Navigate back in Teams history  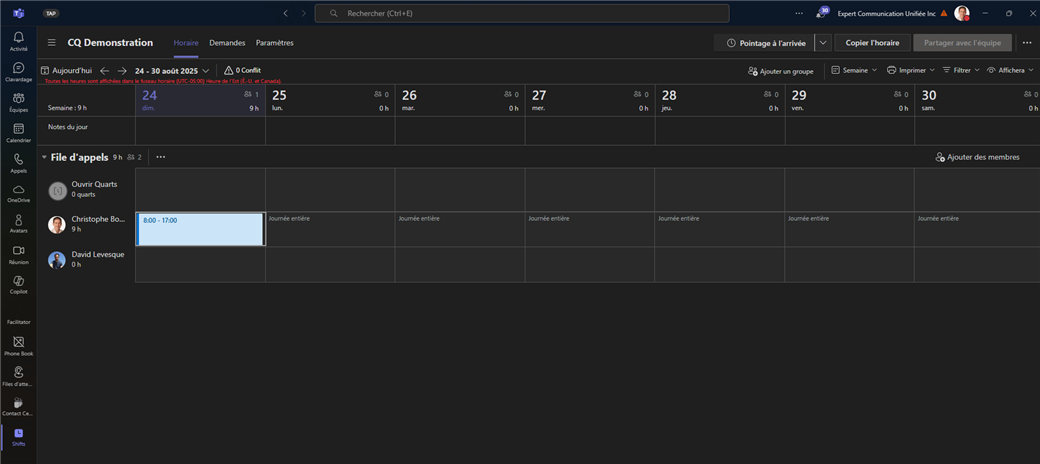(285, 13)
